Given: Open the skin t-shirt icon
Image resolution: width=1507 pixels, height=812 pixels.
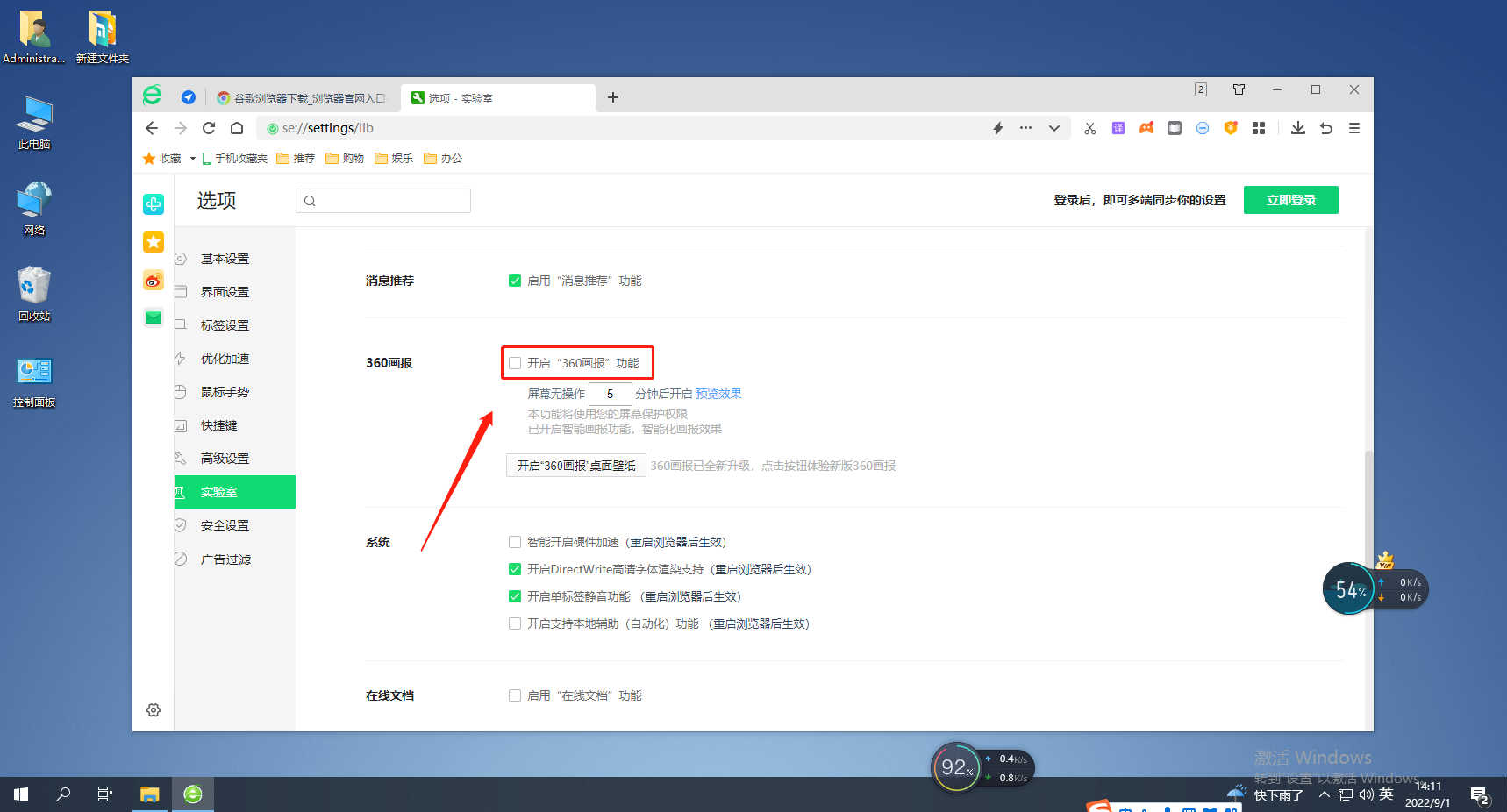Looking at the screenshot, I should 1239,89.
